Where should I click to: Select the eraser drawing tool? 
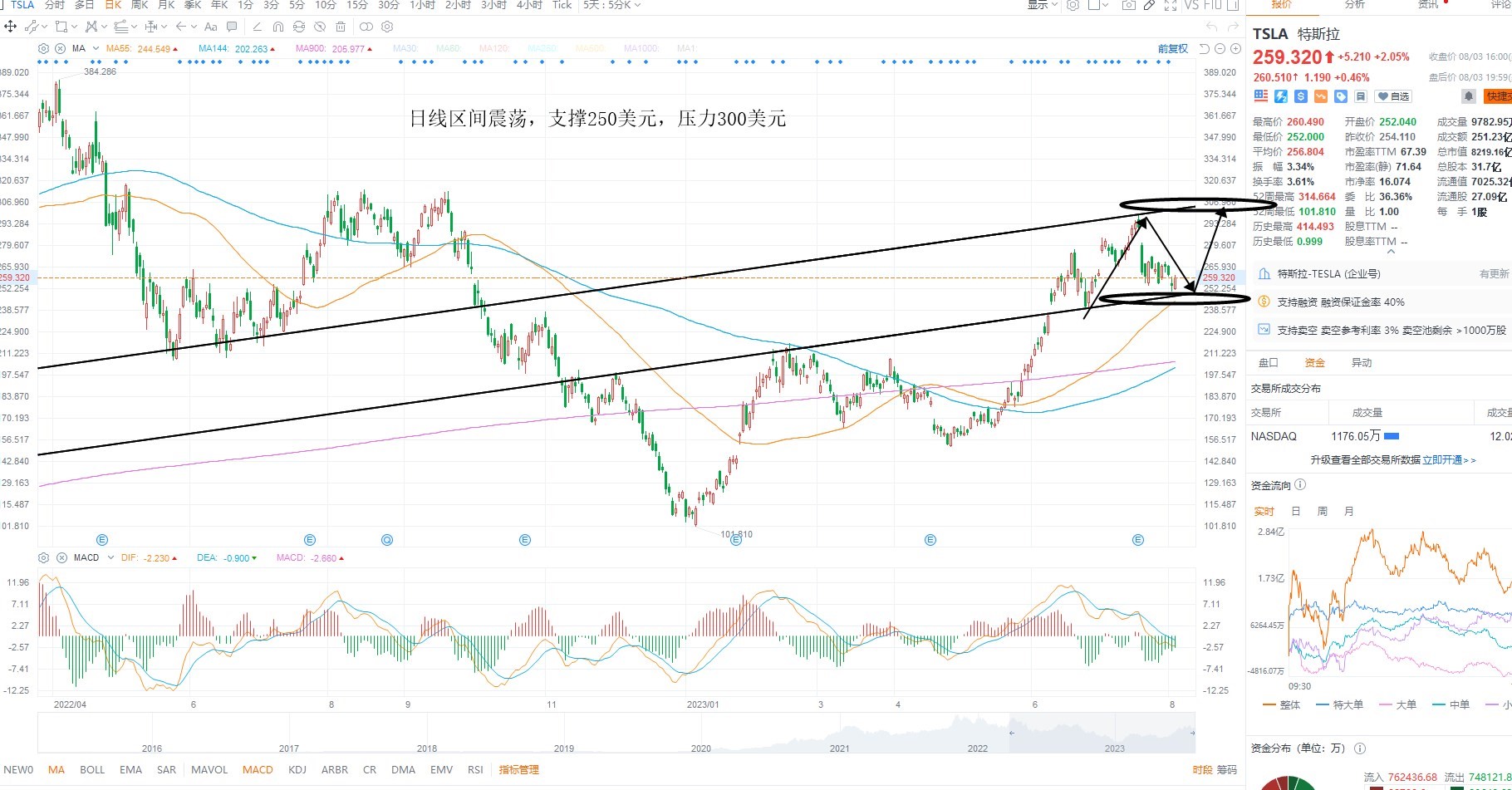coord(257,27)
